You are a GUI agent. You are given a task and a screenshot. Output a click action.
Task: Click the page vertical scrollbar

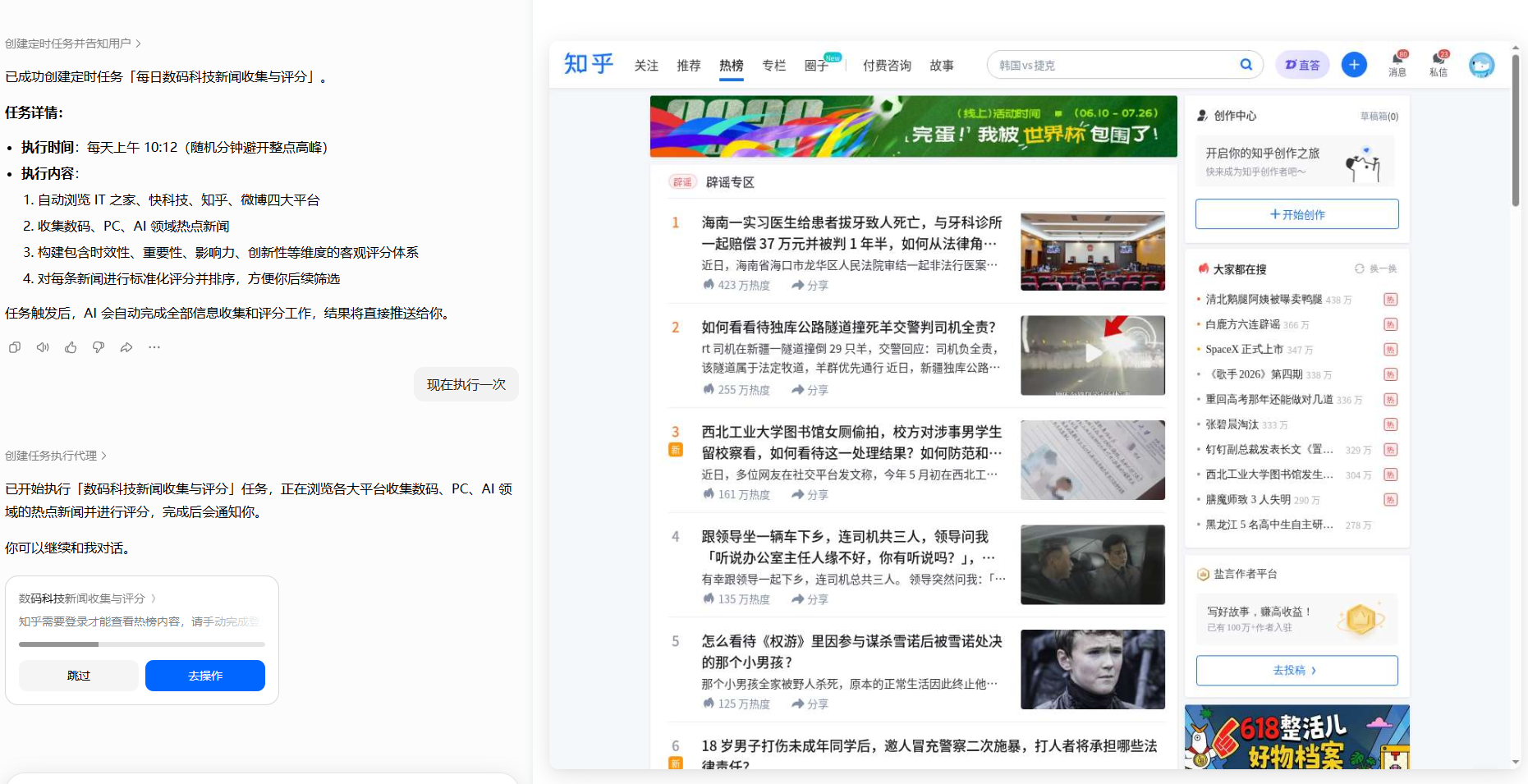pyautogui.click(x=1516, y=131)
